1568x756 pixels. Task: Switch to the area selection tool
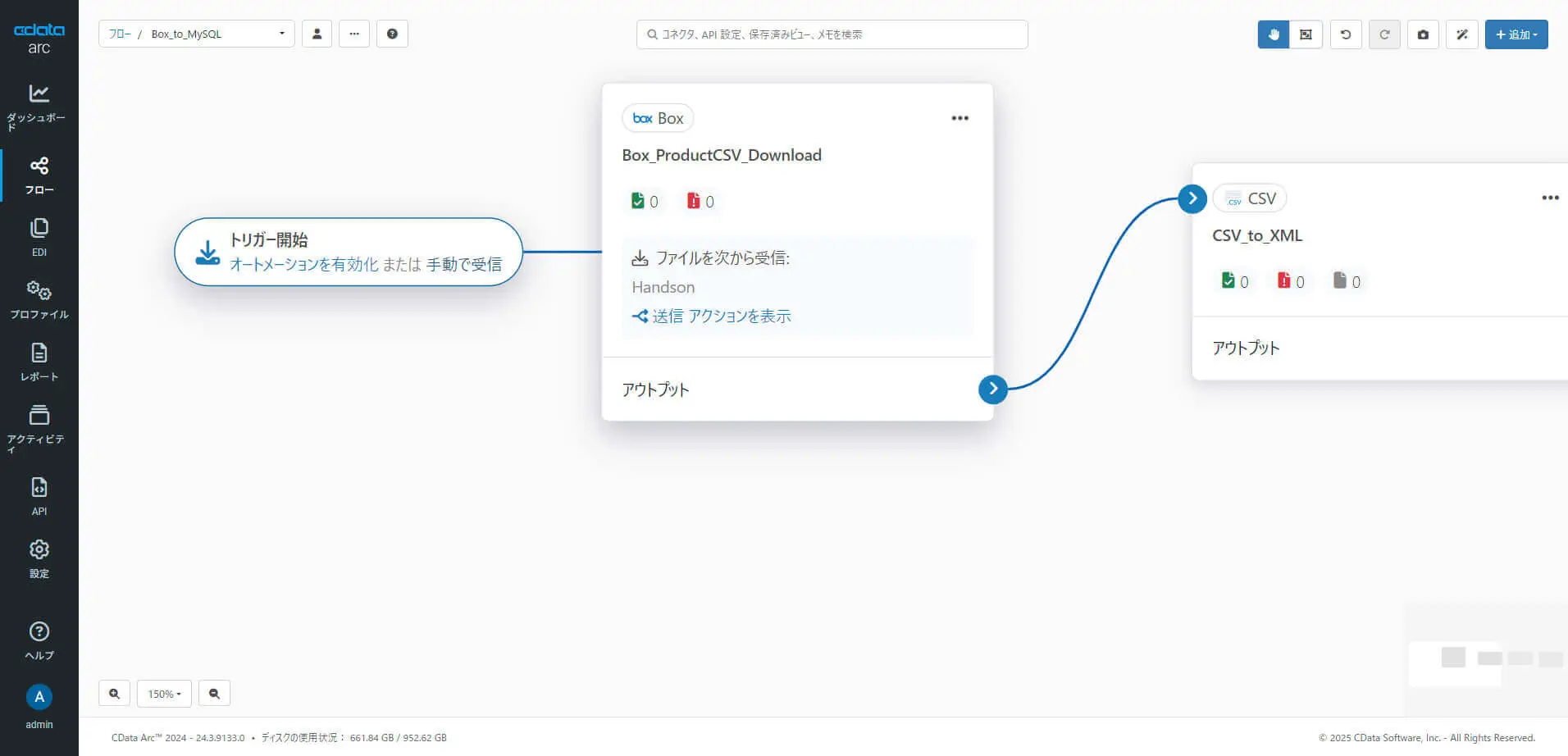point(1306,34)
